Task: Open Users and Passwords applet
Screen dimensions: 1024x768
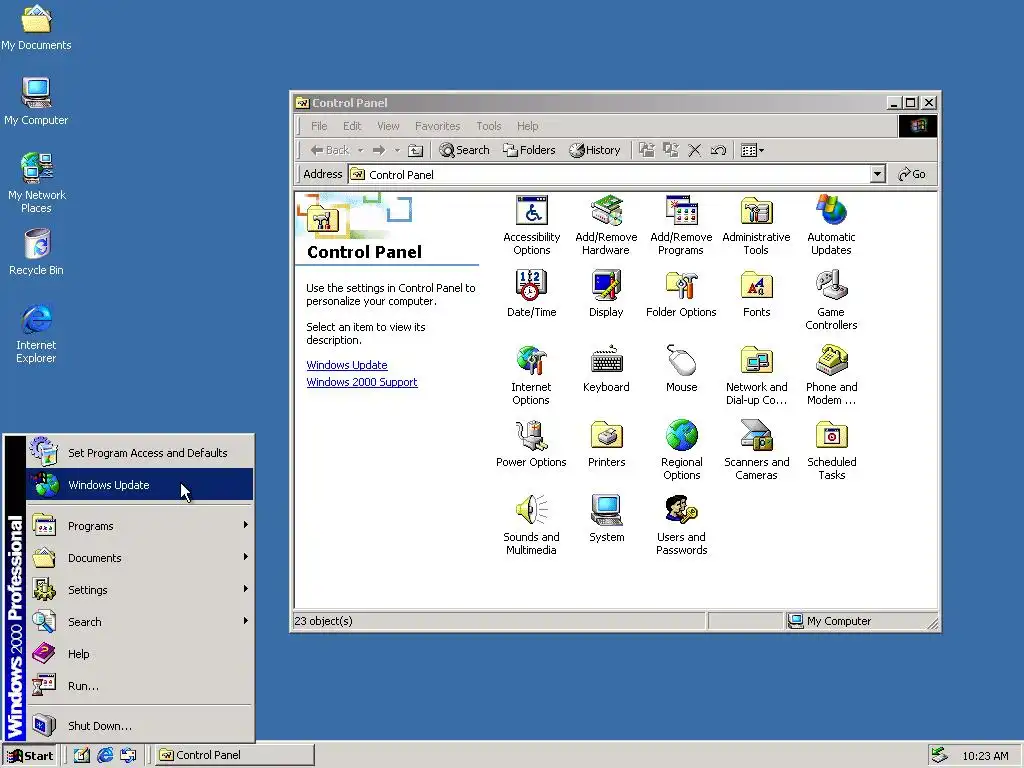Action: click(x=681, y=526)
